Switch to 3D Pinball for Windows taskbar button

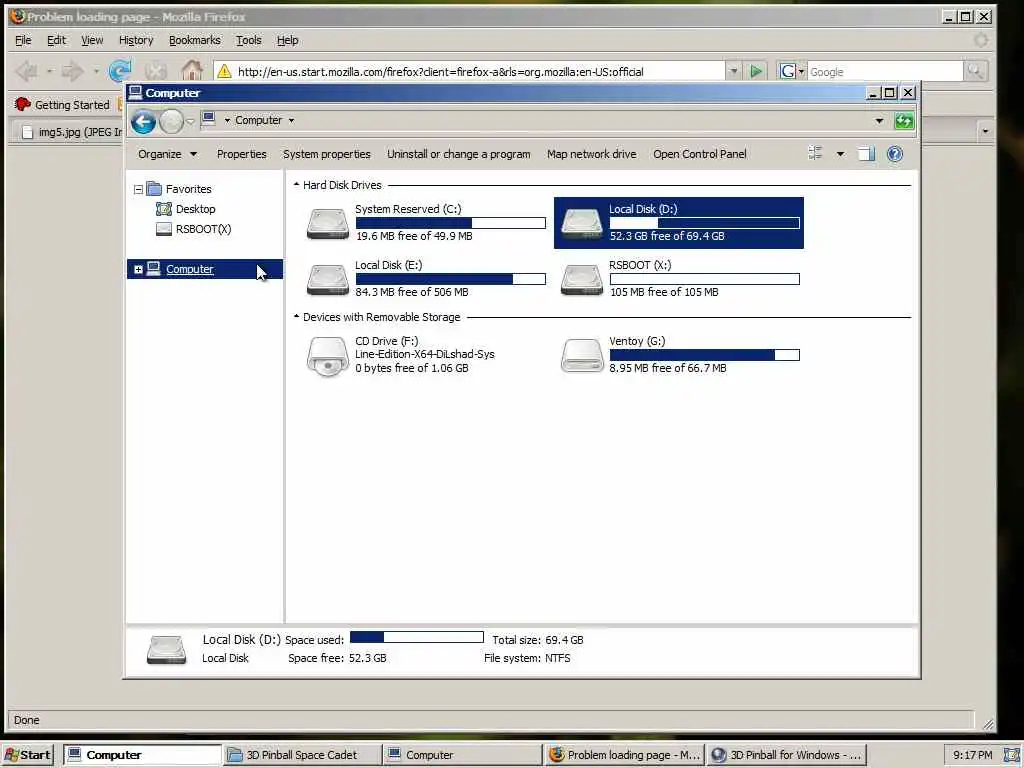click(786, 755)
